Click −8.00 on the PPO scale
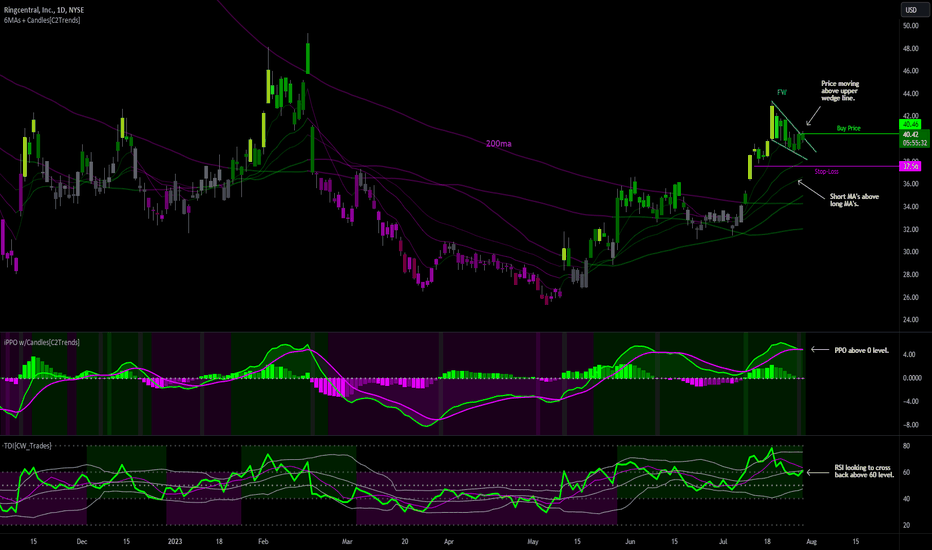Image resolution: width=932 pixels, height=550 pixels. [910, 425]
